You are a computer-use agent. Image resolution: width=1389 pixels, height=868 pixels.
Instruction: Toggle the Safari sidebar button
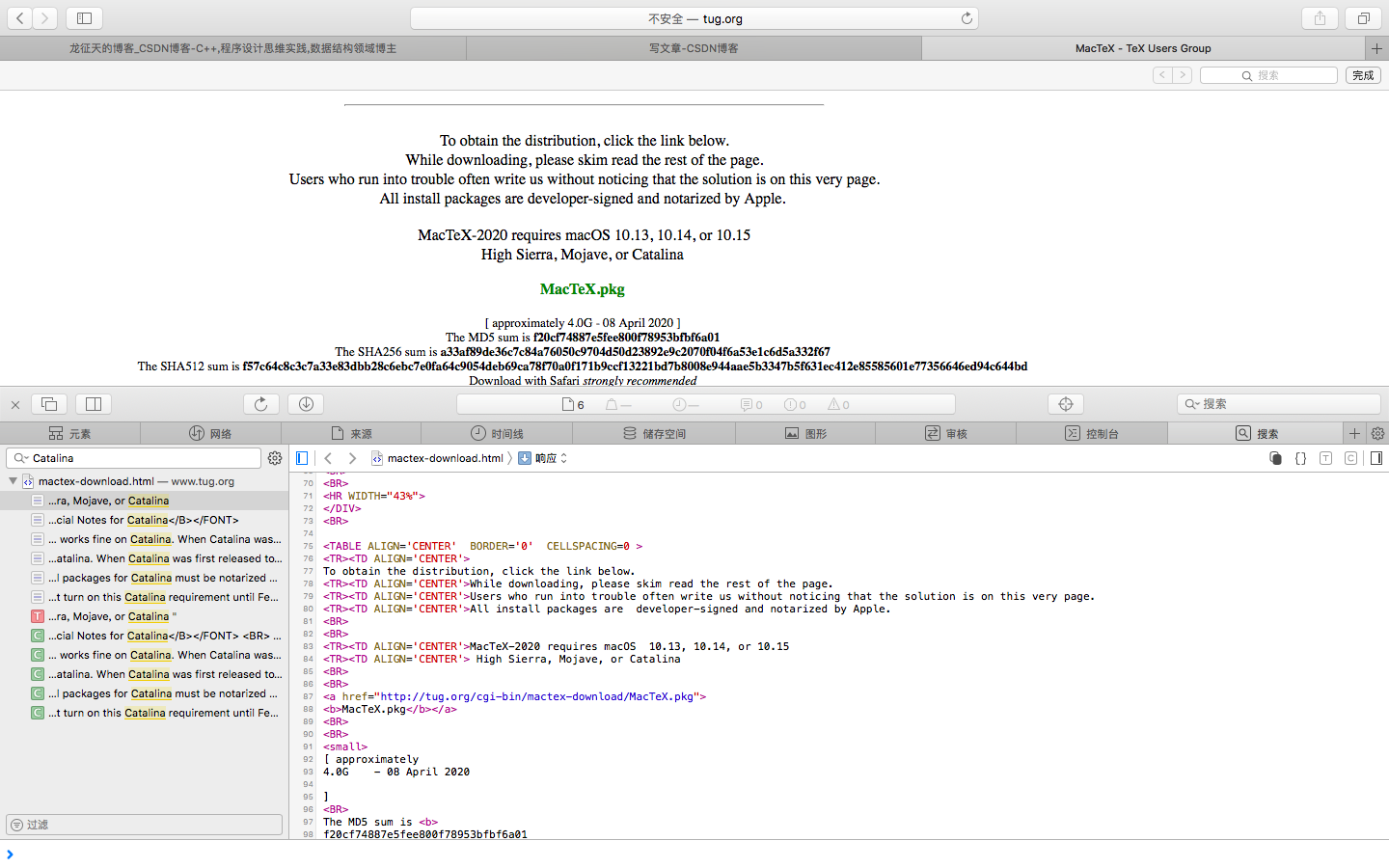click(x=84, y=18)
